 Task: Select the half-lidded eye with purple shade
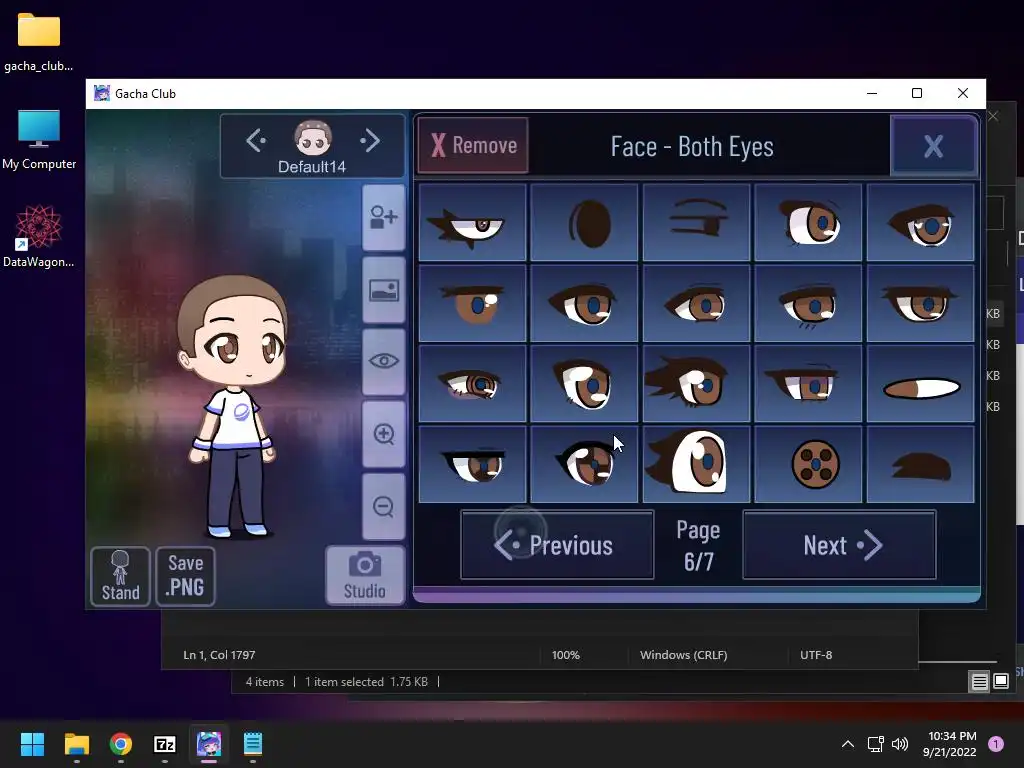coord(808,384)
